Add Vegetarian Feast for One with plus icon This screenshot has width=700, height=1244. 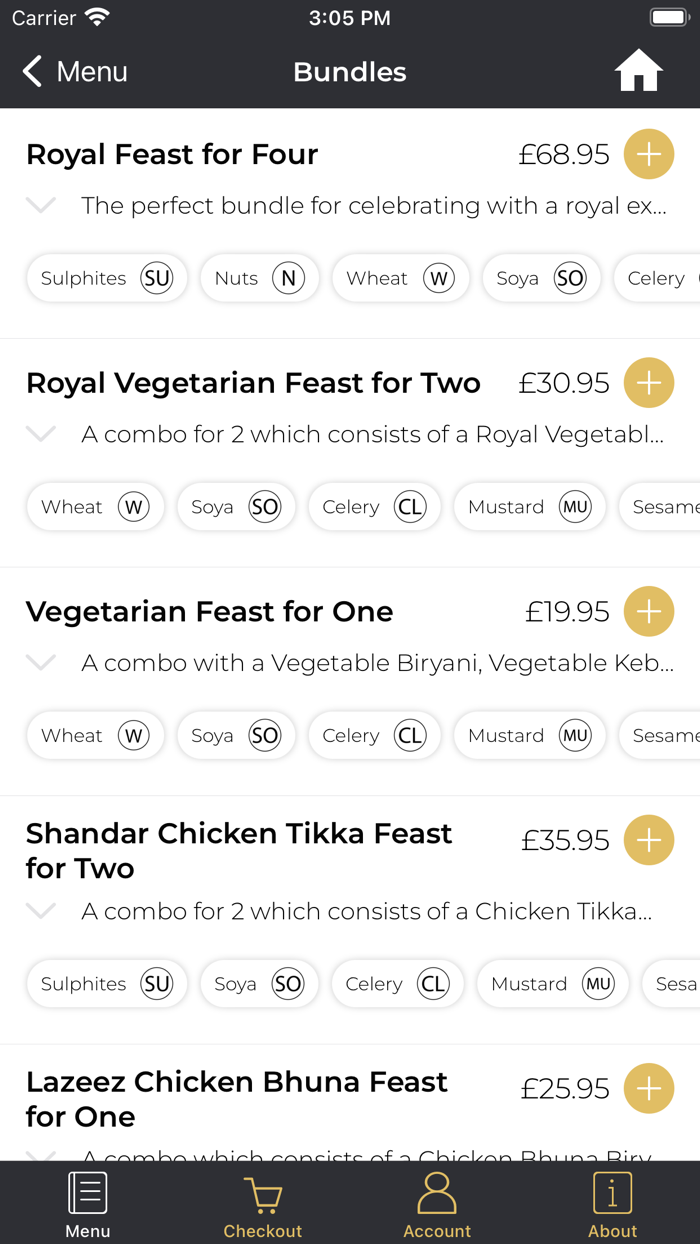click(x=648, y=611)
